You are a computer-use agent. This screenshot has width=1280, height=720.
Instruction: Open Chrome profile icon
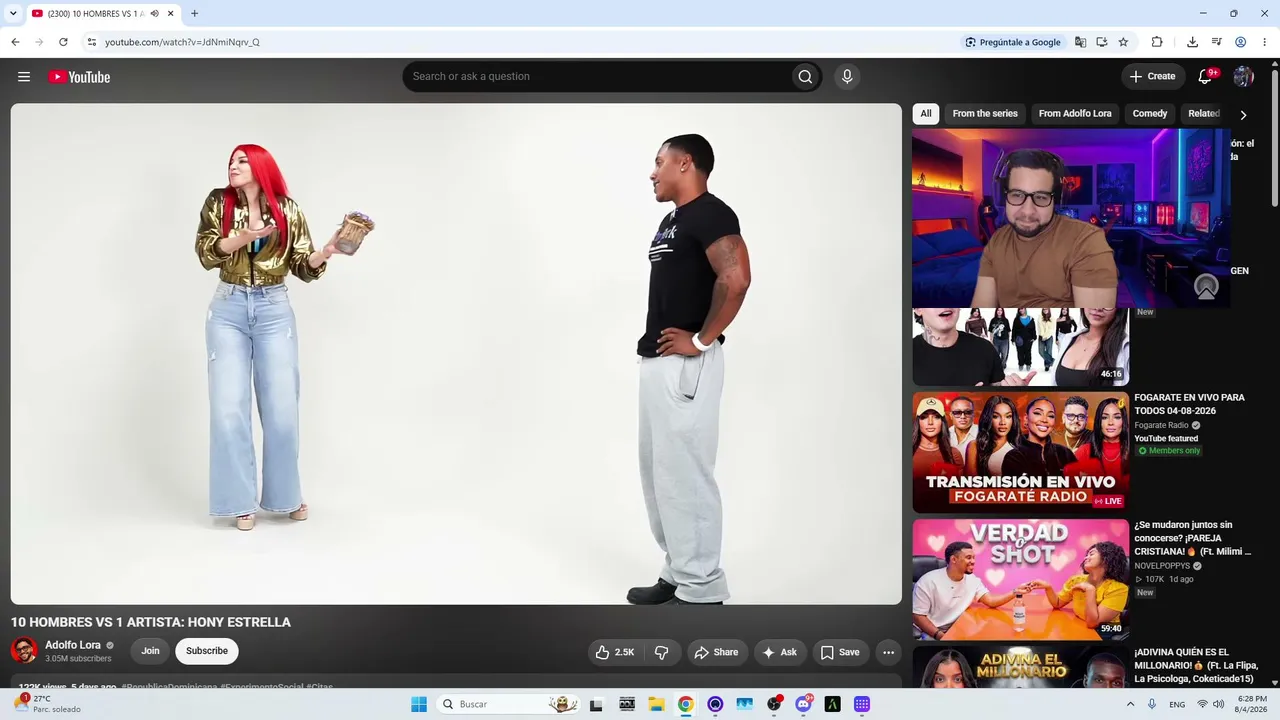[1240, 42]
